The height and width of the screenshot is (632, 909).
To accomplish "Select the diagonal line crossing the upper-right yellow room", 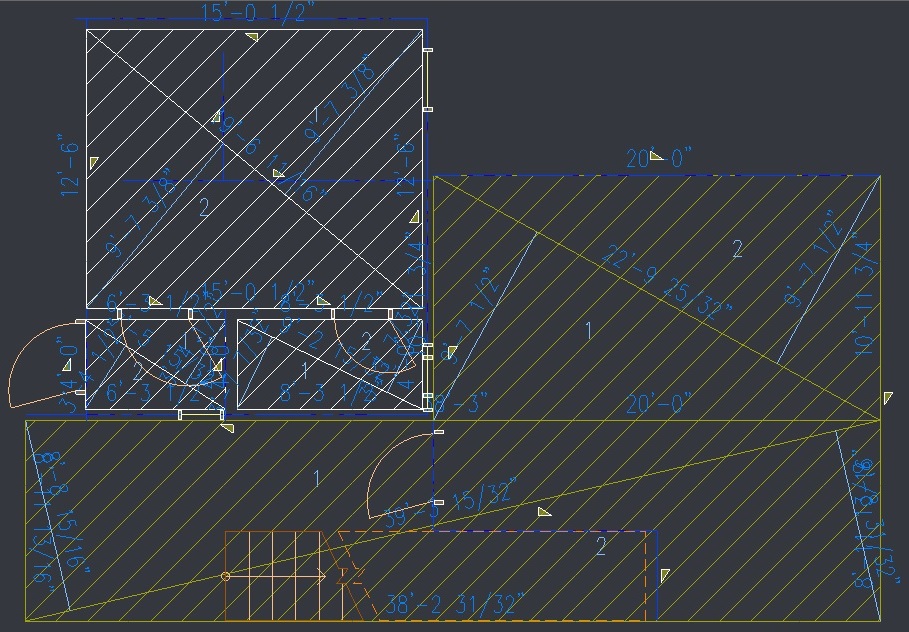I will [657, 297].
